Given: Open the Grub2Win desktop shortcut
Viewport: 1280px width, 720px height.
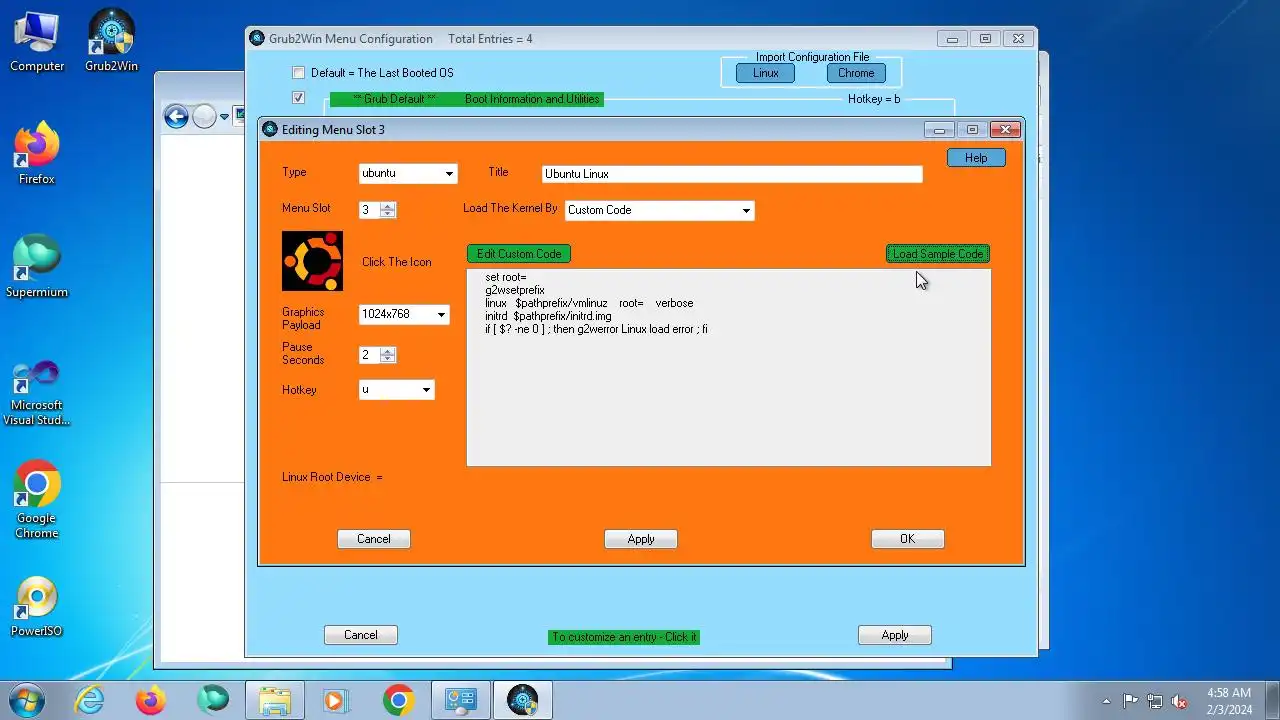Looking at the screenshot, I should 111,41.
